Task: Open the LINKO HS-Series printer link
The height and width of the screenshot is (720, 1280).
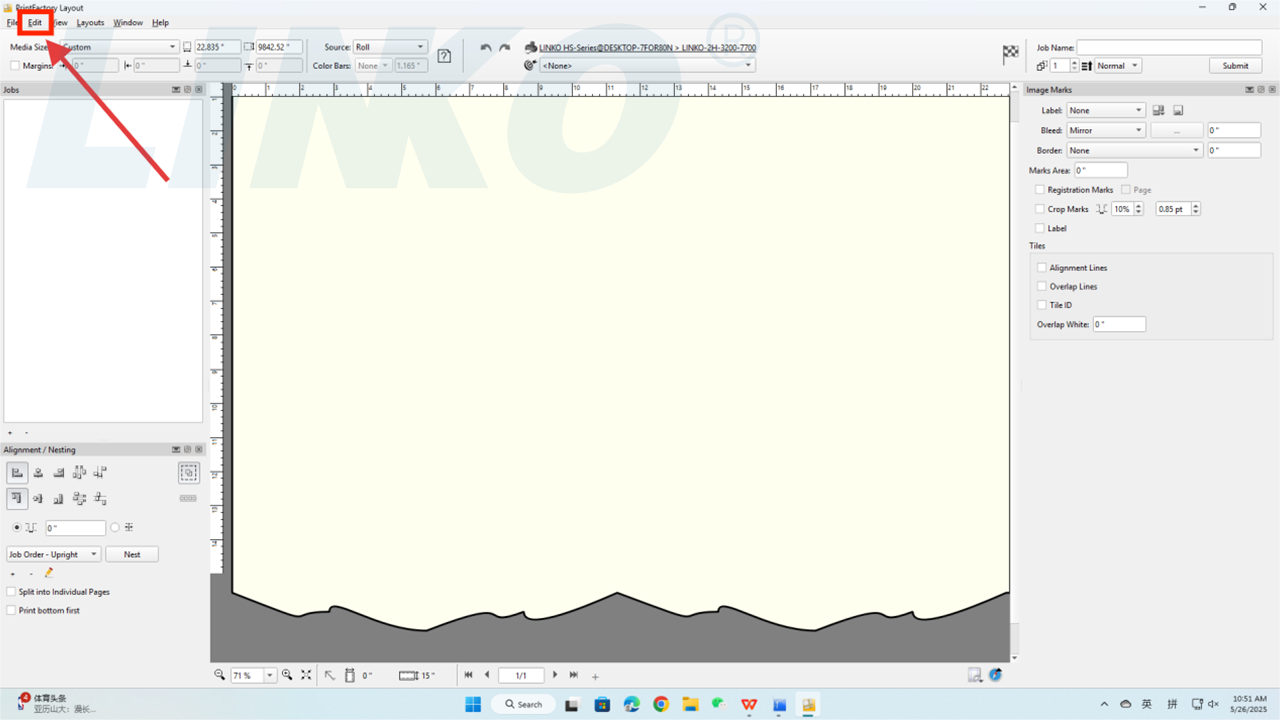Action: [x=647, y=47]
